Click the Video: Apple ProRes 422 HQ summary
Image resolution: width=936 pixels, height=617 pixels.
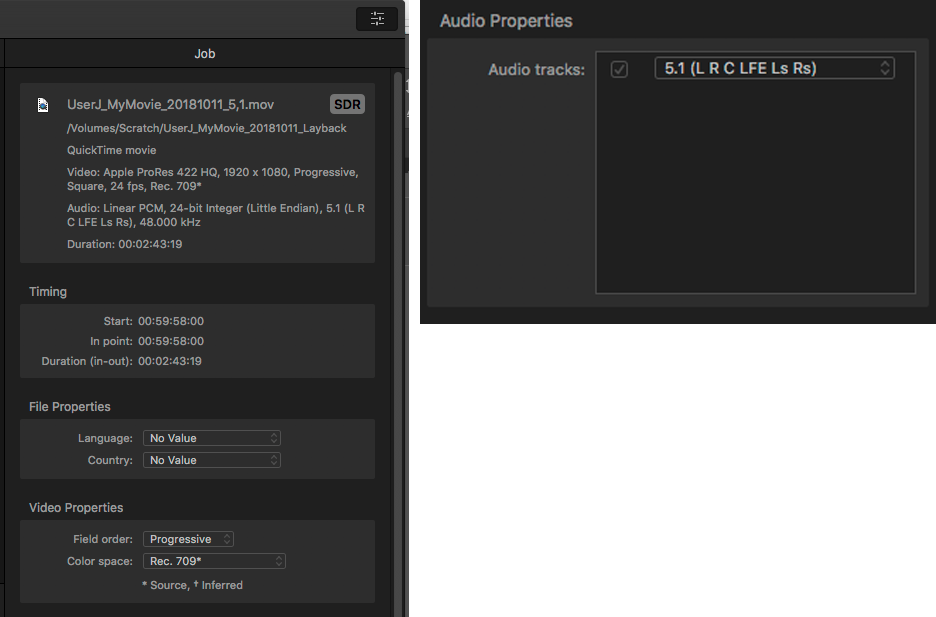(x=213, y=179)
